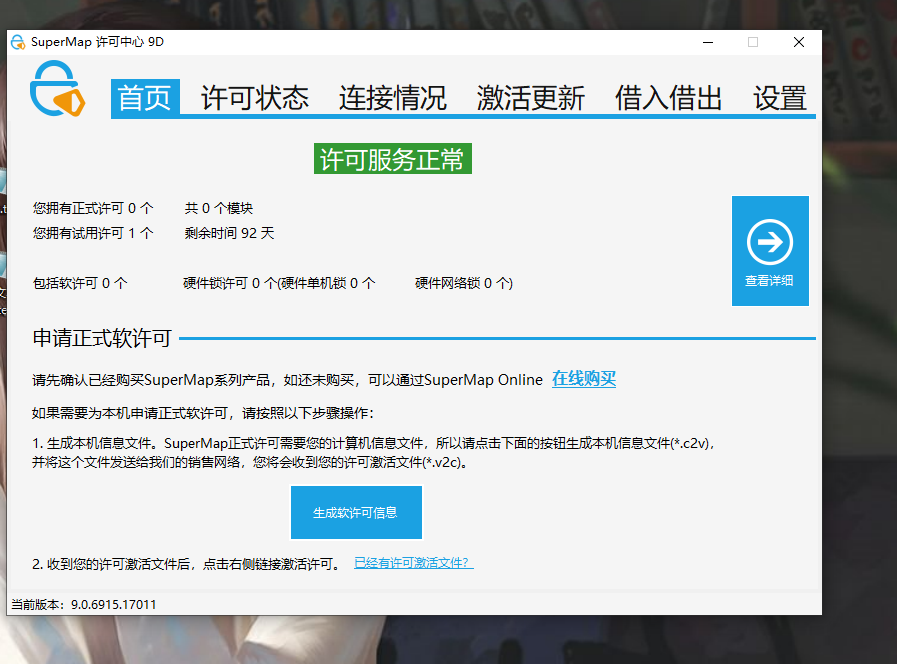Click the text 硬件锁许可 0 个(硬件单机锁 0 个
Image resolution: width=897 pixels, height=664 pixels.
tap(279, 283)
